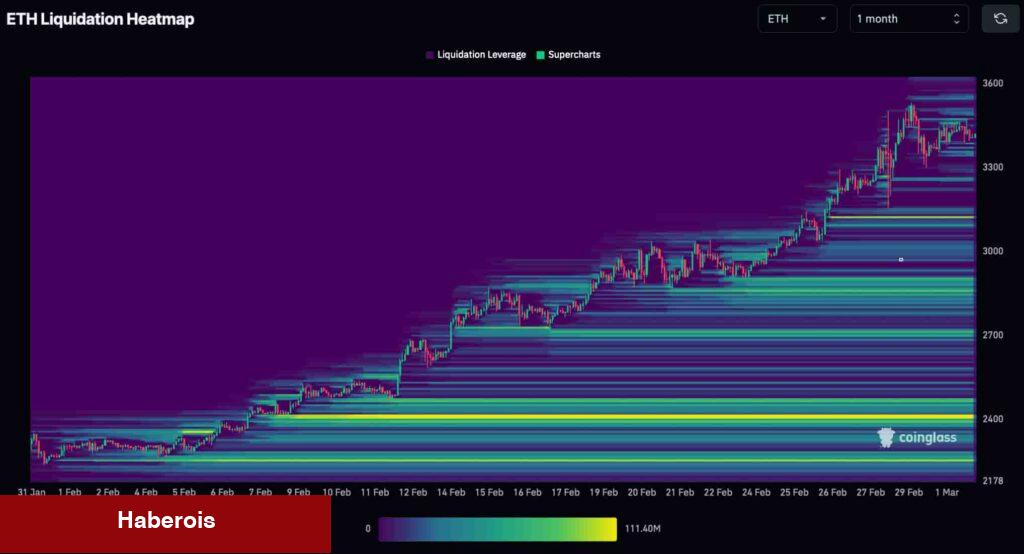1024x554 pixels.
Task: Click the small white square marker on chart
Action: pos(901,260)
